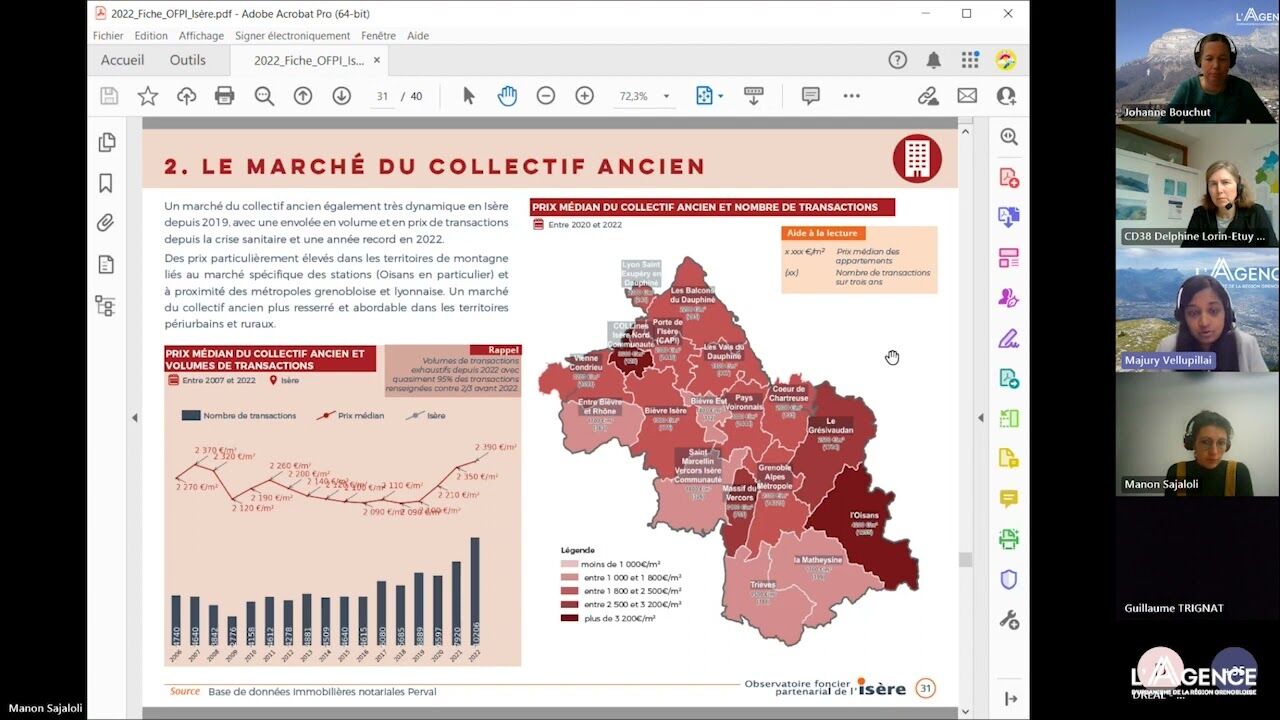The width and height of the screenshot is (1280, 720).
Task: Click the print file icon
Action: [x=225, y=96]
